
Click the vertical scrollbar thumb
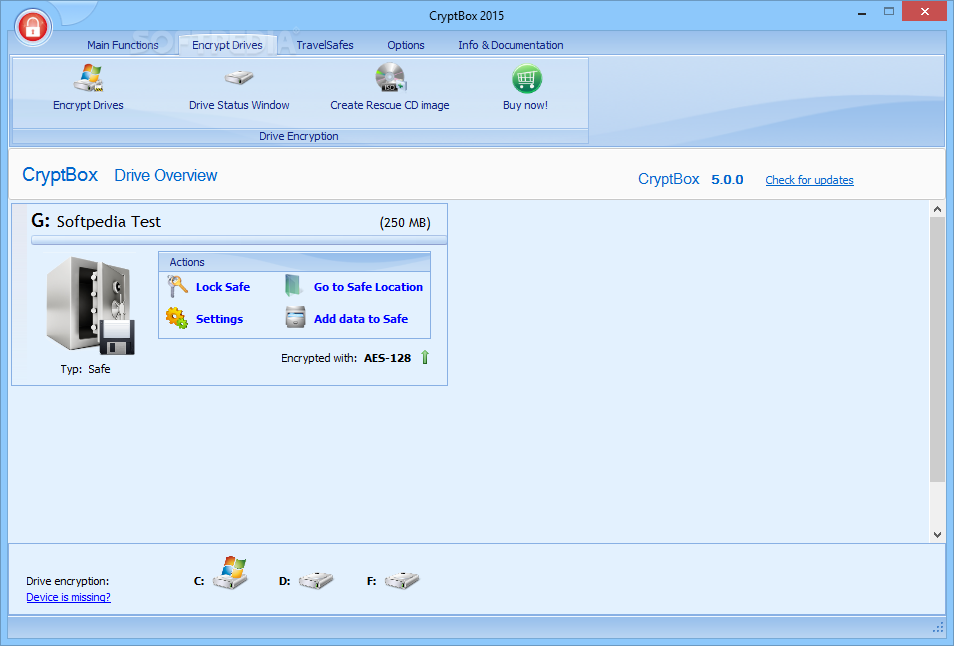[937, 350]
